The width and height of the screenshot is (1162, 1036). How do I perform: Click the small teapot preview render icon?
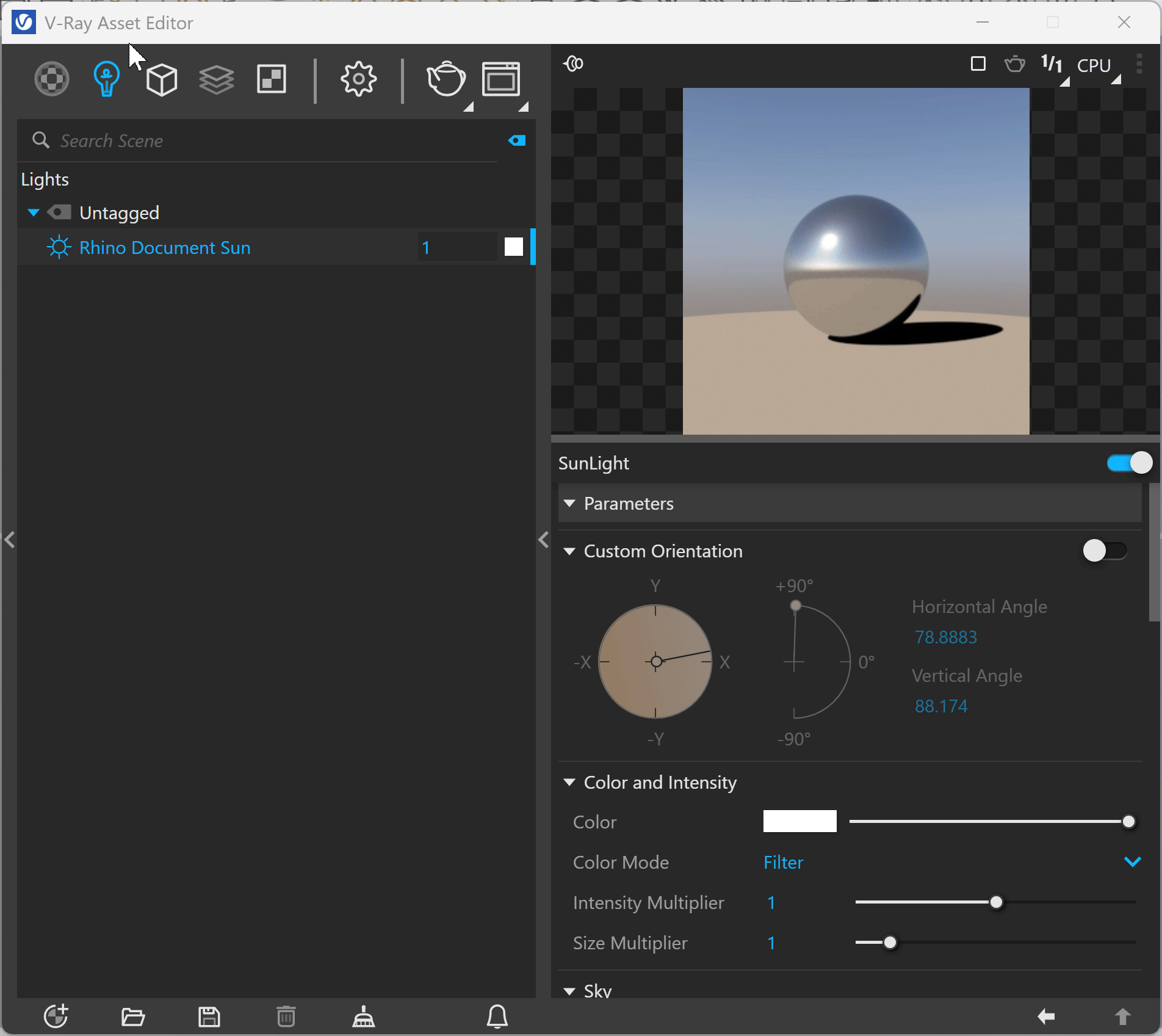1015,63
